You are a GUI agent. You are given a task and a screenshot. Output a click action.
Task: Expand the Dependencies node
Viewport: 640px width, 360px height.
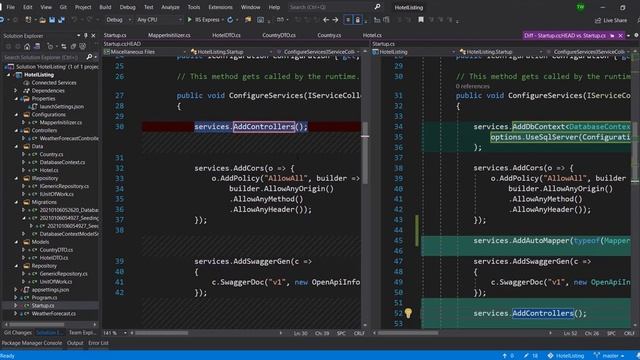[16, 91]
